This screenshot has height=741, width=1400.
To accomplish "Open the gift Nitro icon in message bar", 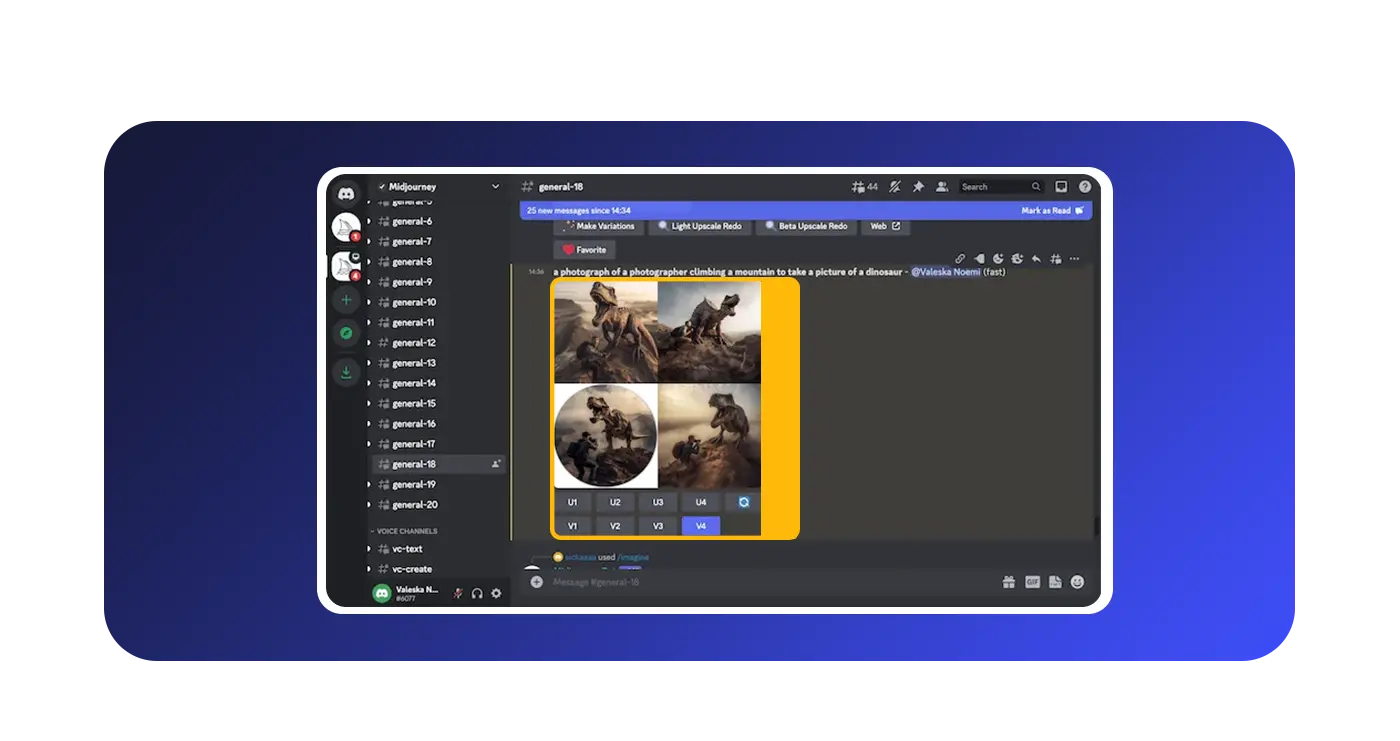I will [1009, 582].
